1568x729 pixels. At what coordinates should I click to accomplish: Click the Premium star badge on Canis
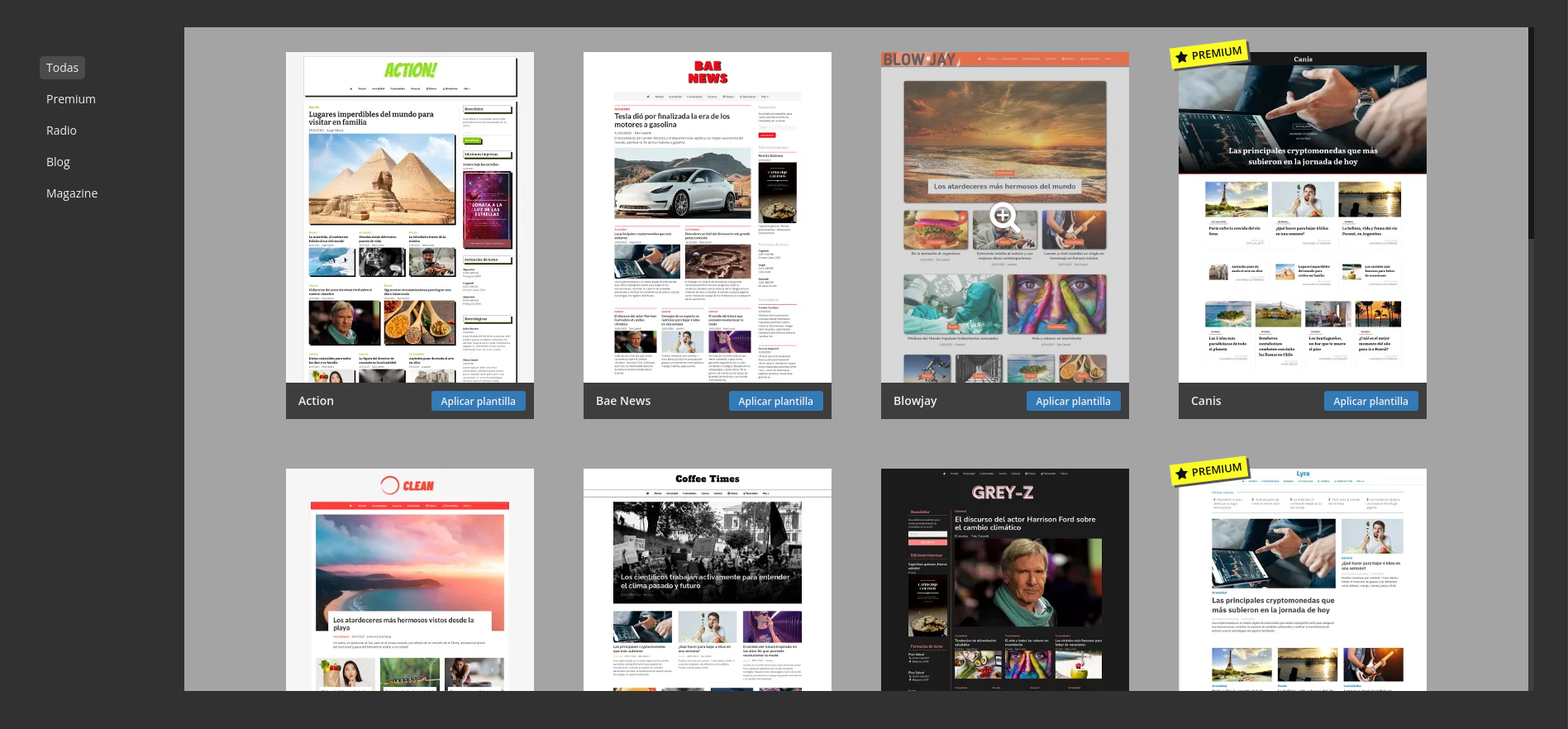coord(1209,55)
